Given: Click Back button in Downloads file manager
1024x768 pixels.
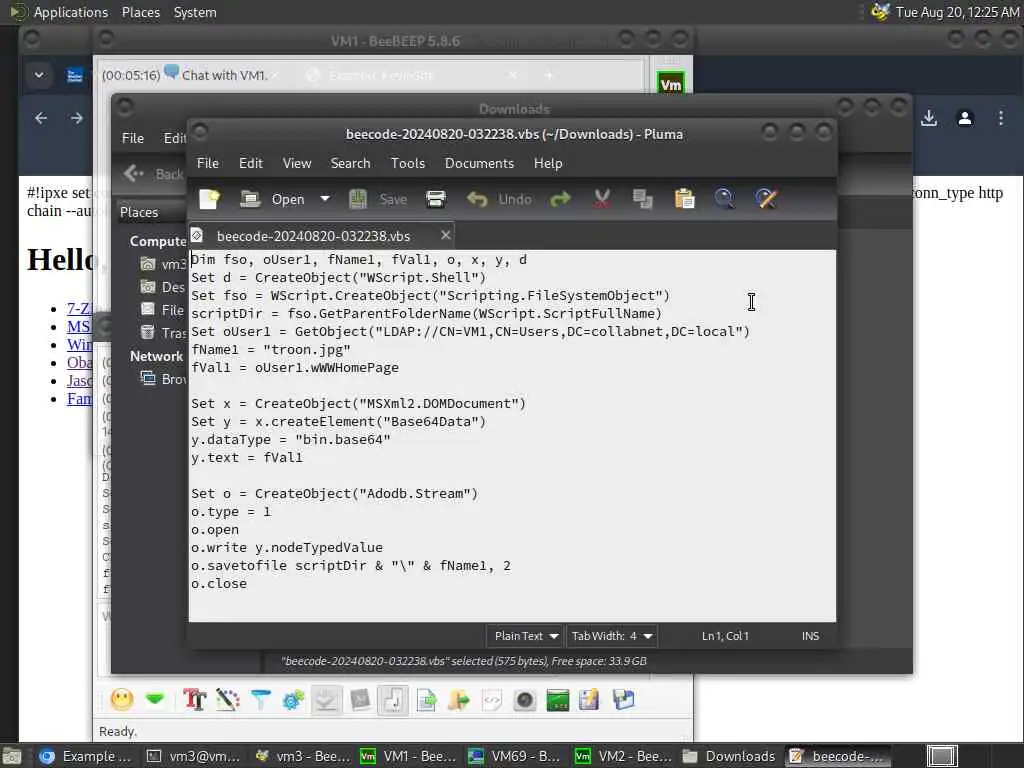Looking at the screenshot, I should tap(153, 174).
